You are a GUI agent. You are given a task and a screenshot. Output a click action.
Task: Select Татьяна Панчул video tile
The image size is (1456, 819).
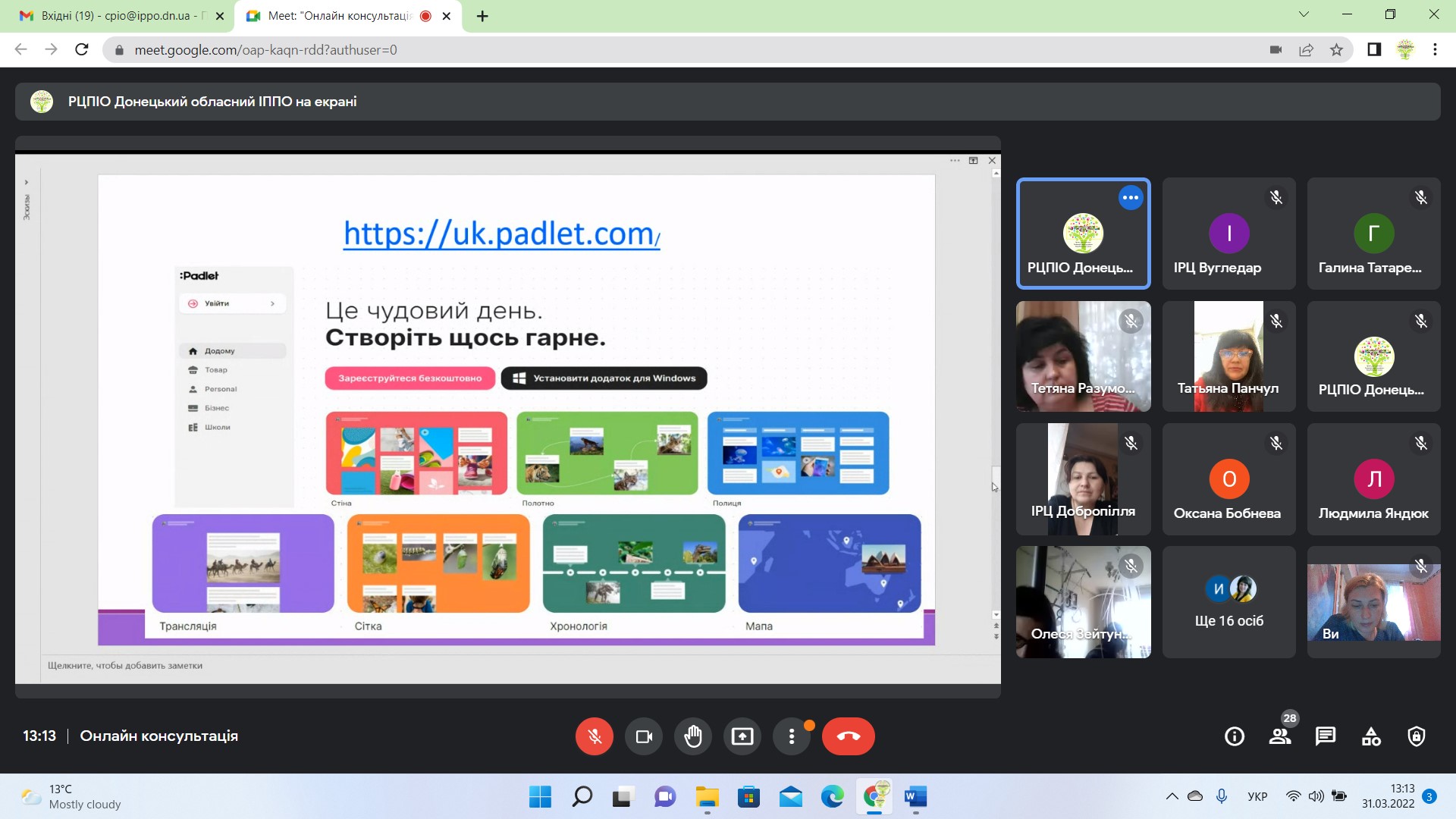pyautogui.click(x=1229, y=356)
